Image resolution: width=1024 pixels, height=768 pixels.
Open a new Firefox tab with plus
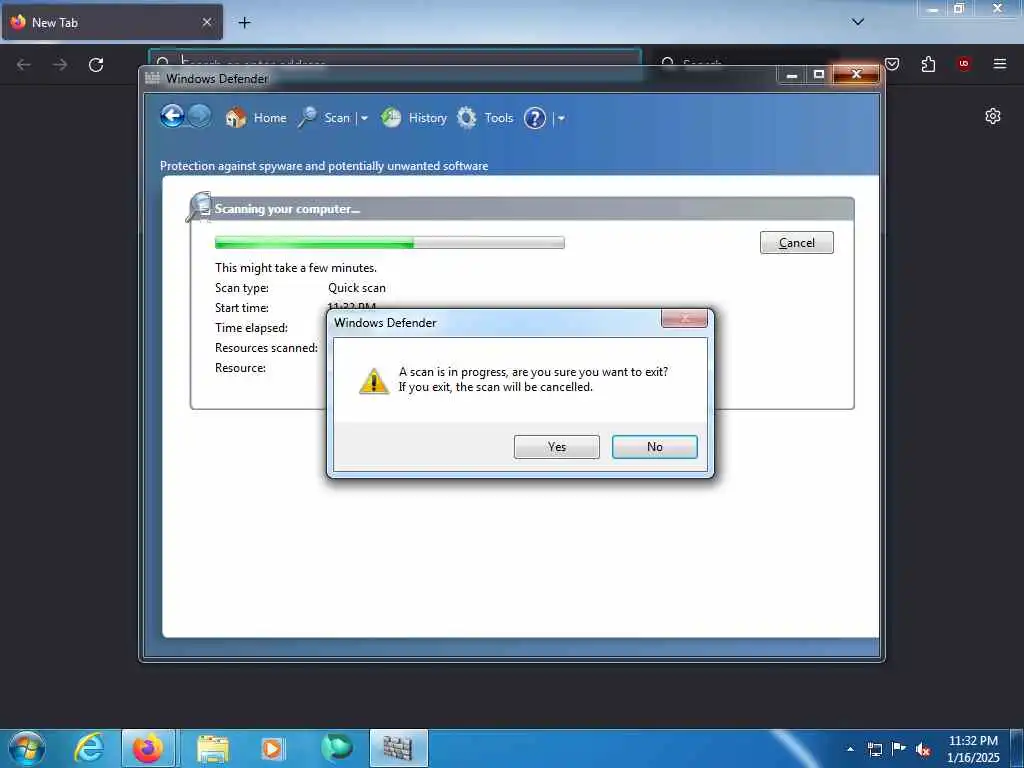click(x=244, y=22)
